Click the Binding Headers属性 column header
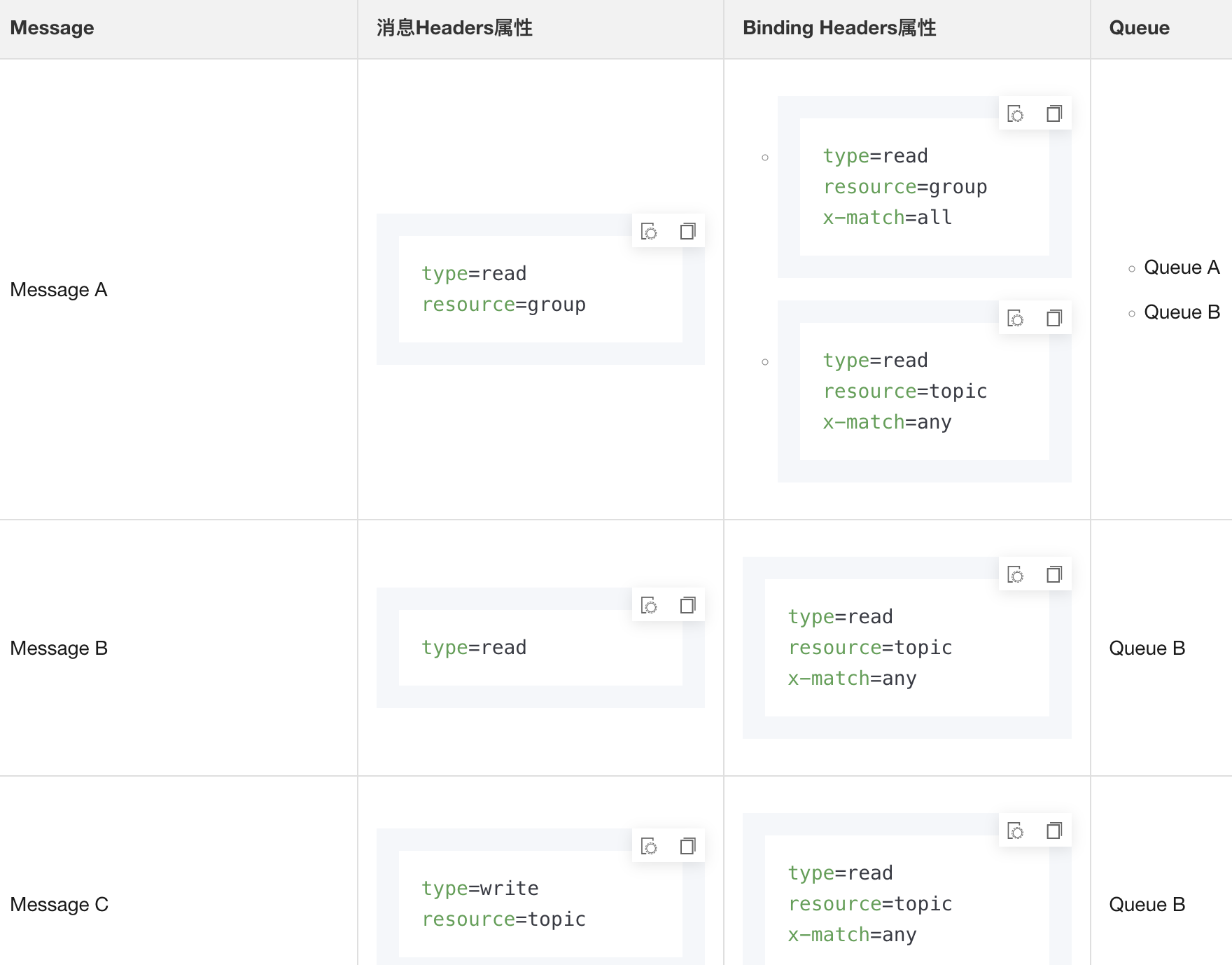This screenshot has width=1232, height=965. click(839, 28)
